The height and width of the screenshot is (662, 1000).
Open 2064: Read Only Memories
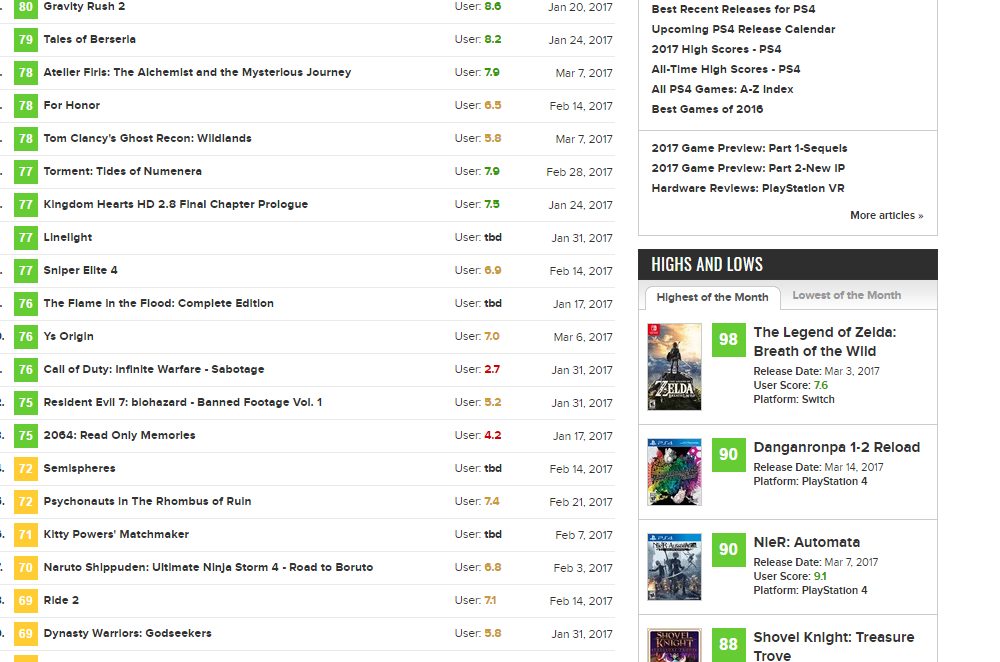click(x=119, y=435)
